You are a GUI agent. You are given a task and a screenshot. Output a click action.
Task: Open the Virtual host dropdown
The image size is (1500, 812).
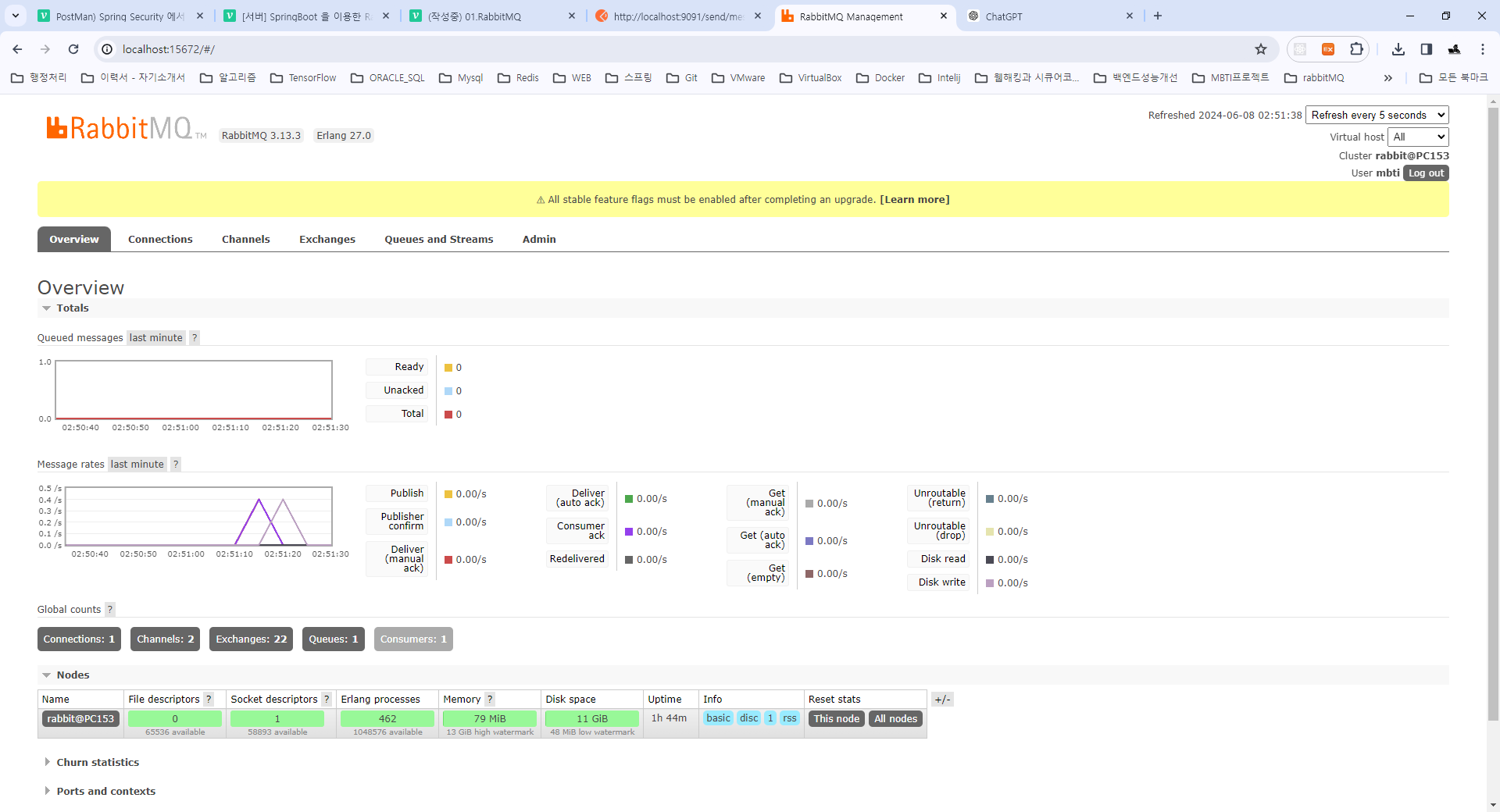(1418, 137)
